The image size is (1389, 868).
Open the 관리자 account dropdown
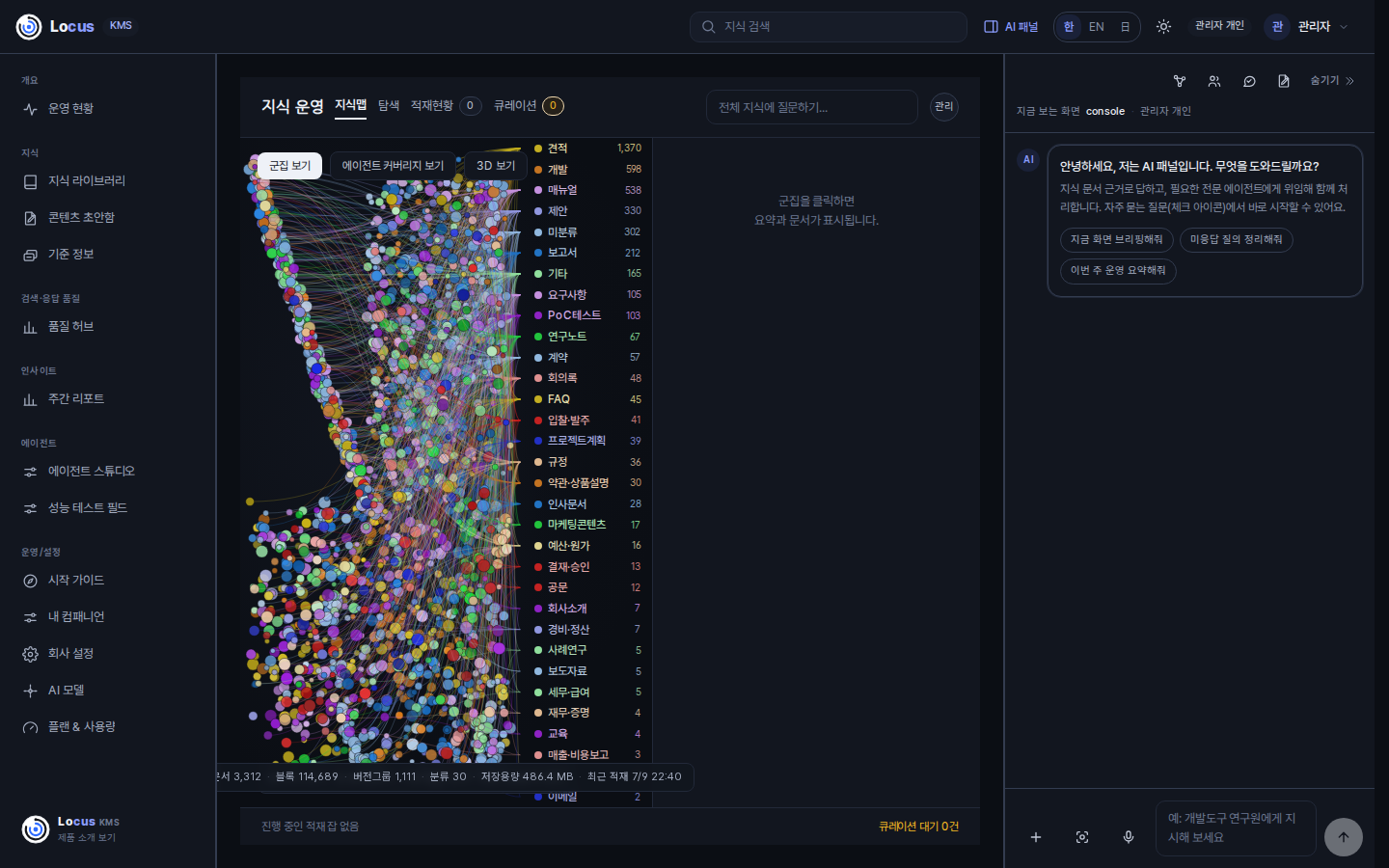click(x=1307, y=27)
